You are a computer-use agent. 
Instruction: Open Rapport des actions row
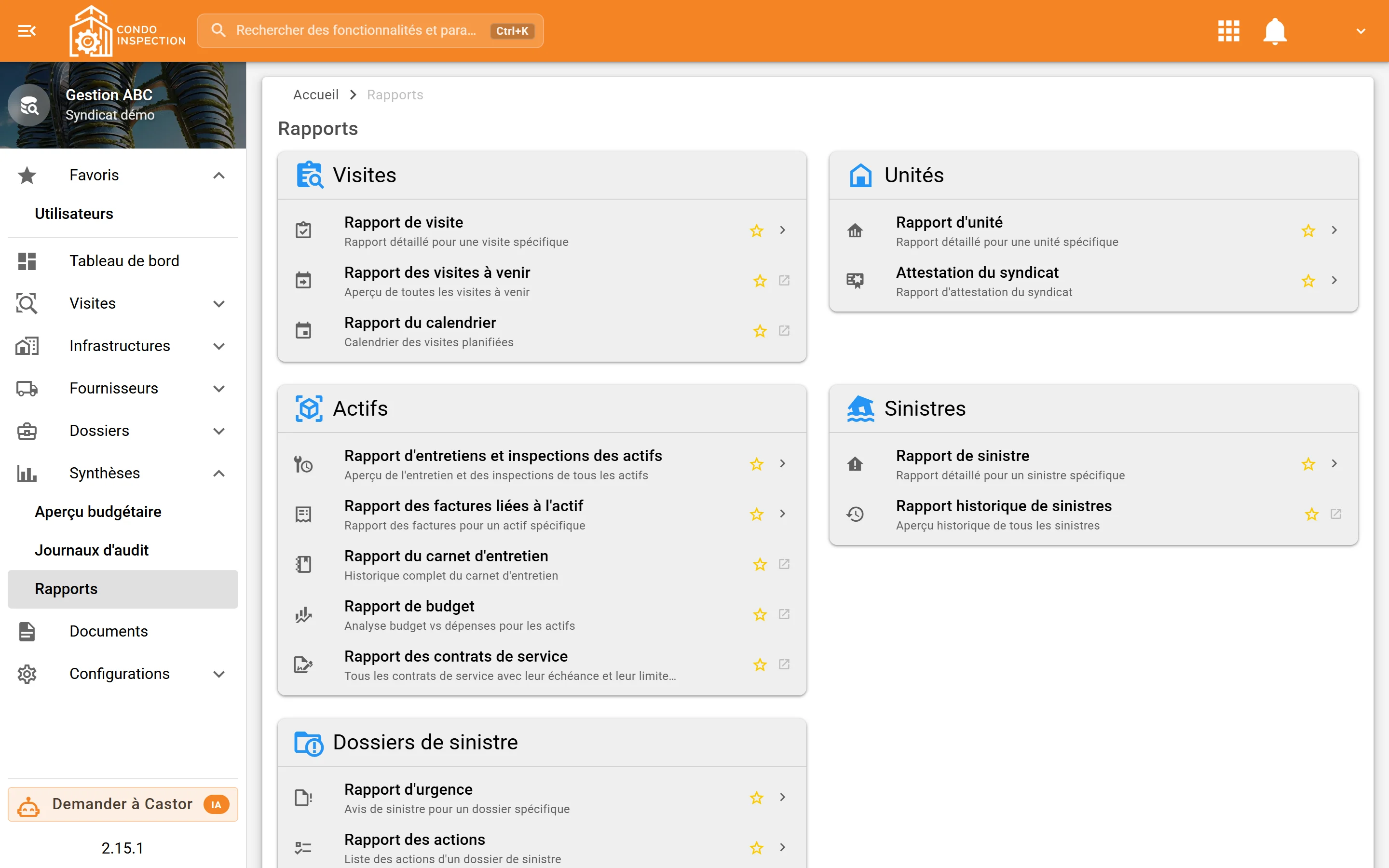[x=542, y=848]
